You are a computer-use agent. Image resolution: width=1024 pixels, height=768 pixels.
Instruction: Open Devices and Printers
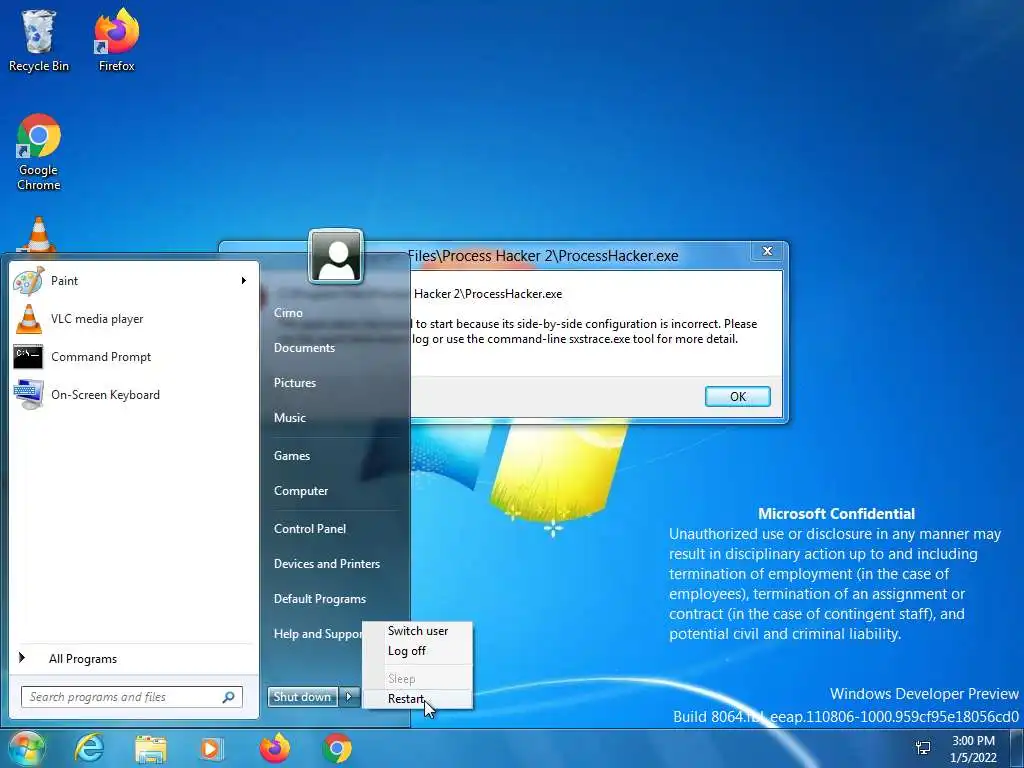[327, 564]
